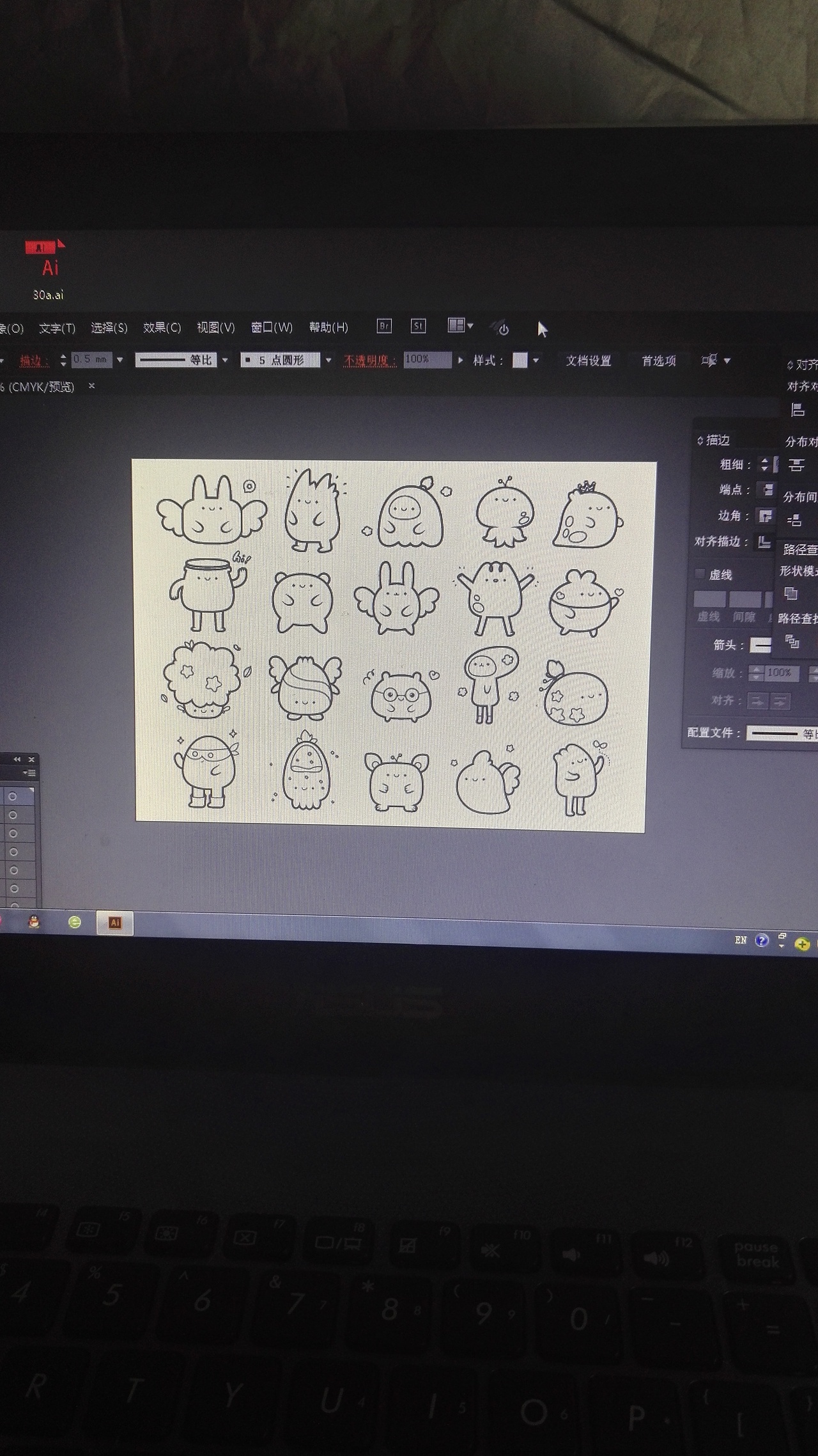
Task: Click 描边 stroke panel tab title
Action: click(x=718, y=441)
